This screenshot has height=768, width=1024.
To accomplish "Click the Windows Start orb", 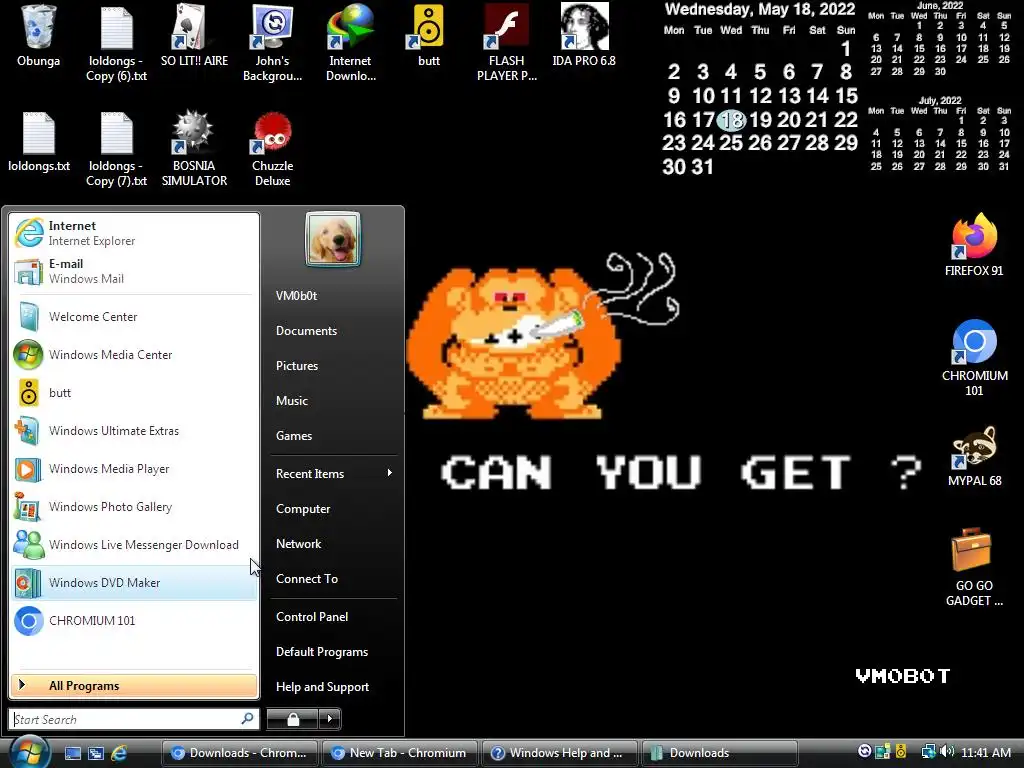I will [29, 752].
